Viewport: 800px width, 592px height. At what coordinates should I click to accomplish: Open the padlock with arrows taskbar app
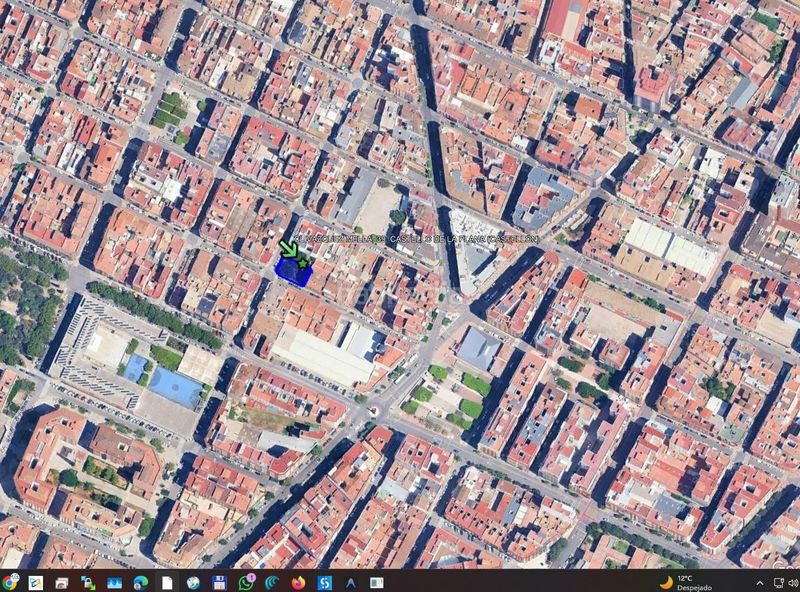(88, 583)
